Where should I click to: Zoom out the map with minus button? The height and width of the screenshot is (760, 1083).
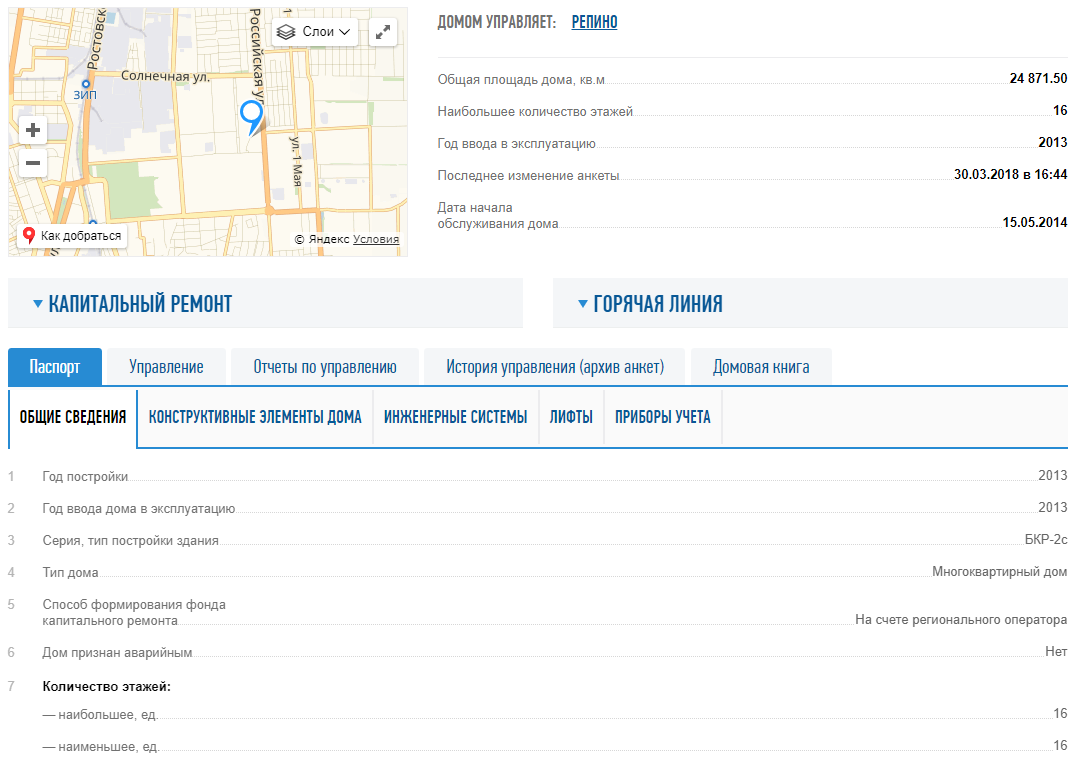click(x=33, y=163)
